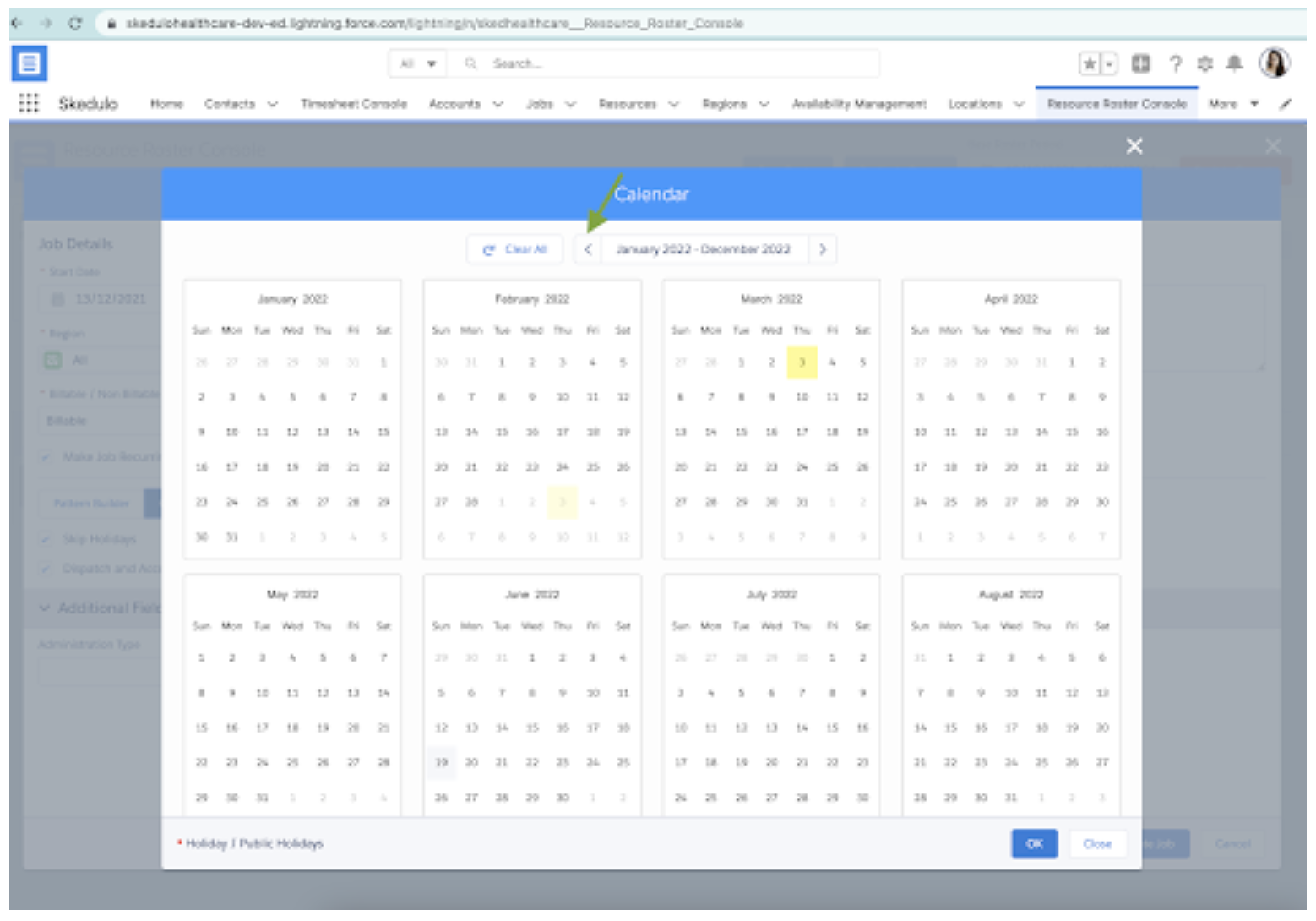Close the modal with the white X icon
This screenshot has height=921, width=1316.
pyautogui.click(x=1134, y=146)
